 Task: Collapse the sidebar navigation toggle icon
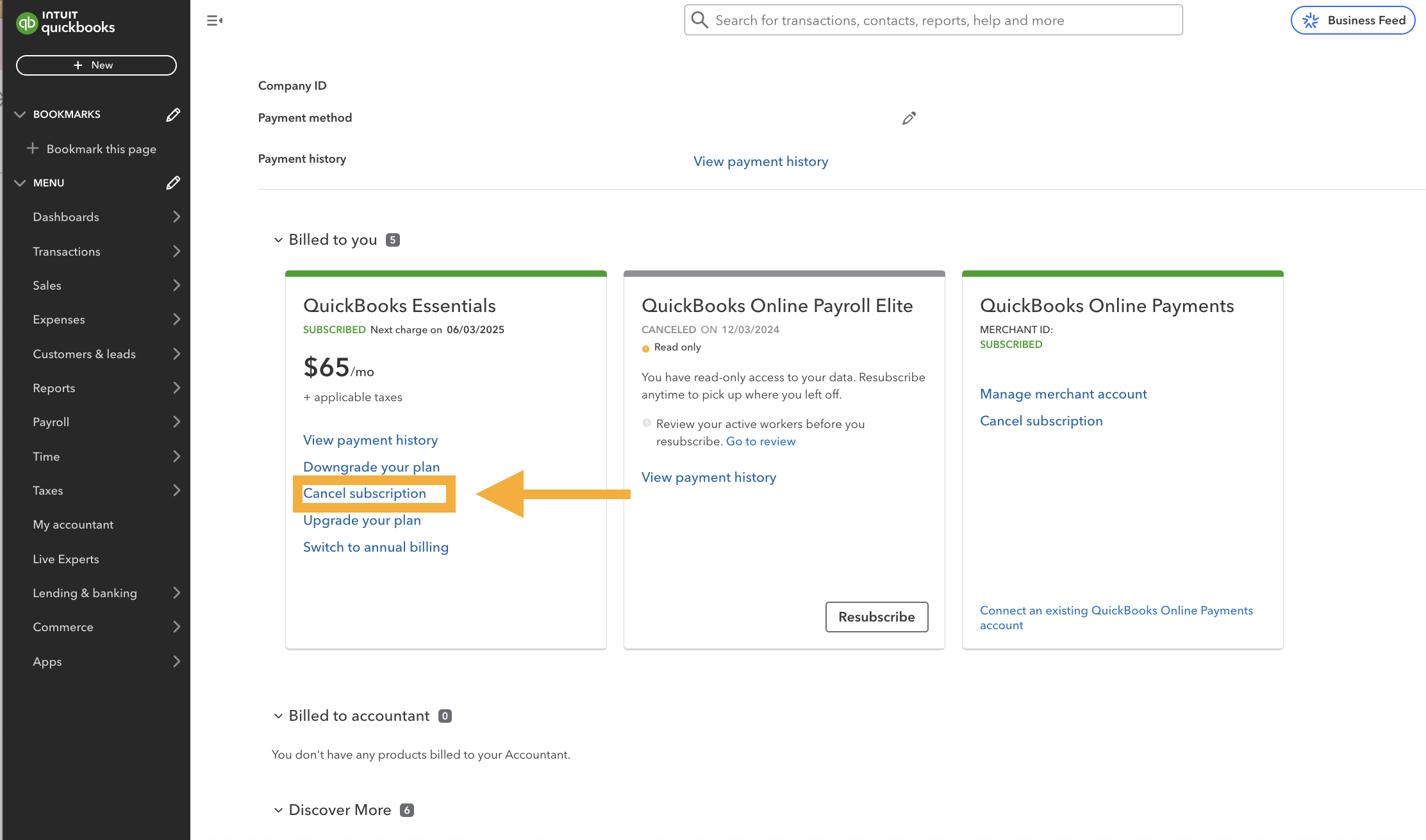click(215, 21)
